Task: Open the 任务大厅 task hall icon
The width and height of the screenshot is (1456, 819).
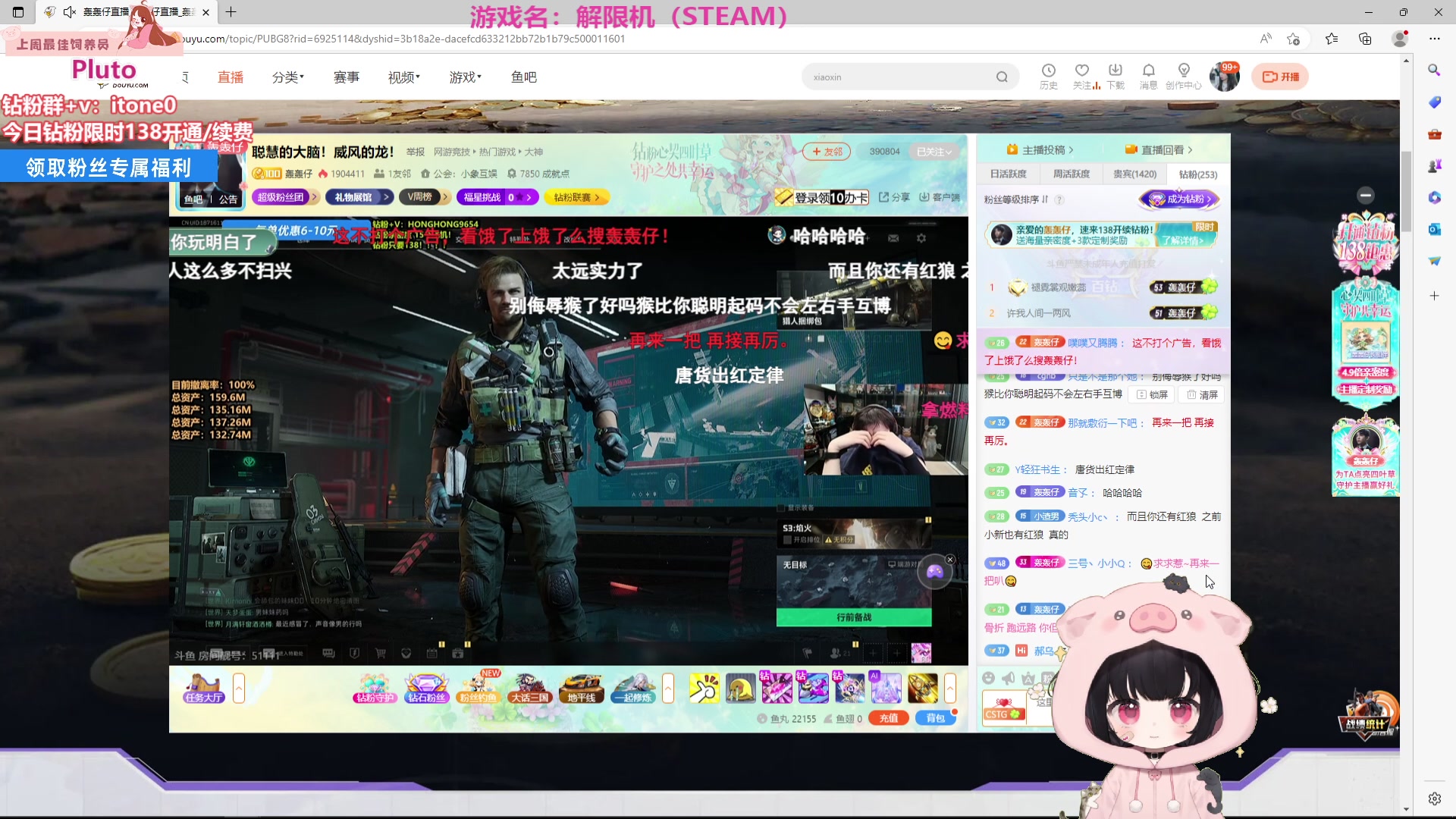Action: click(x=203, y=689)
